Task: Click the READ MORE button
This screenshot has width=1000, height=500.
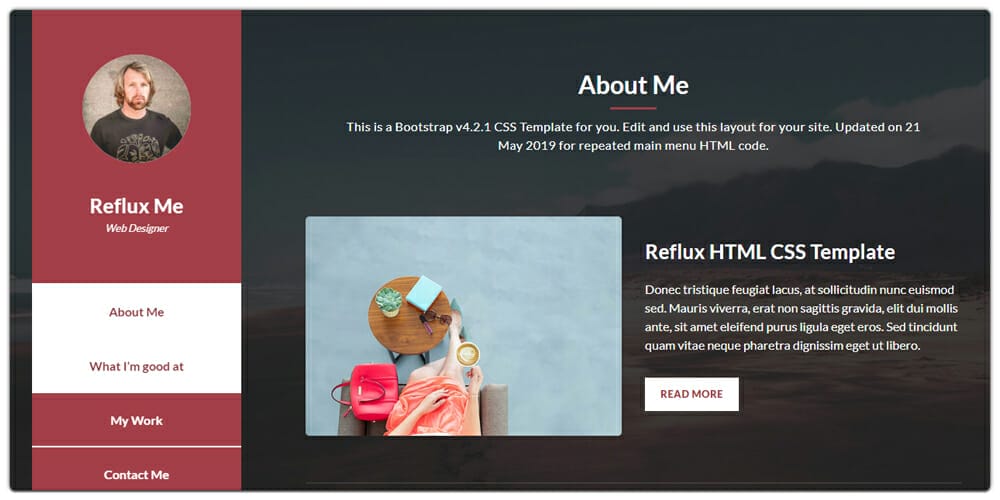Action: point(691,394)
